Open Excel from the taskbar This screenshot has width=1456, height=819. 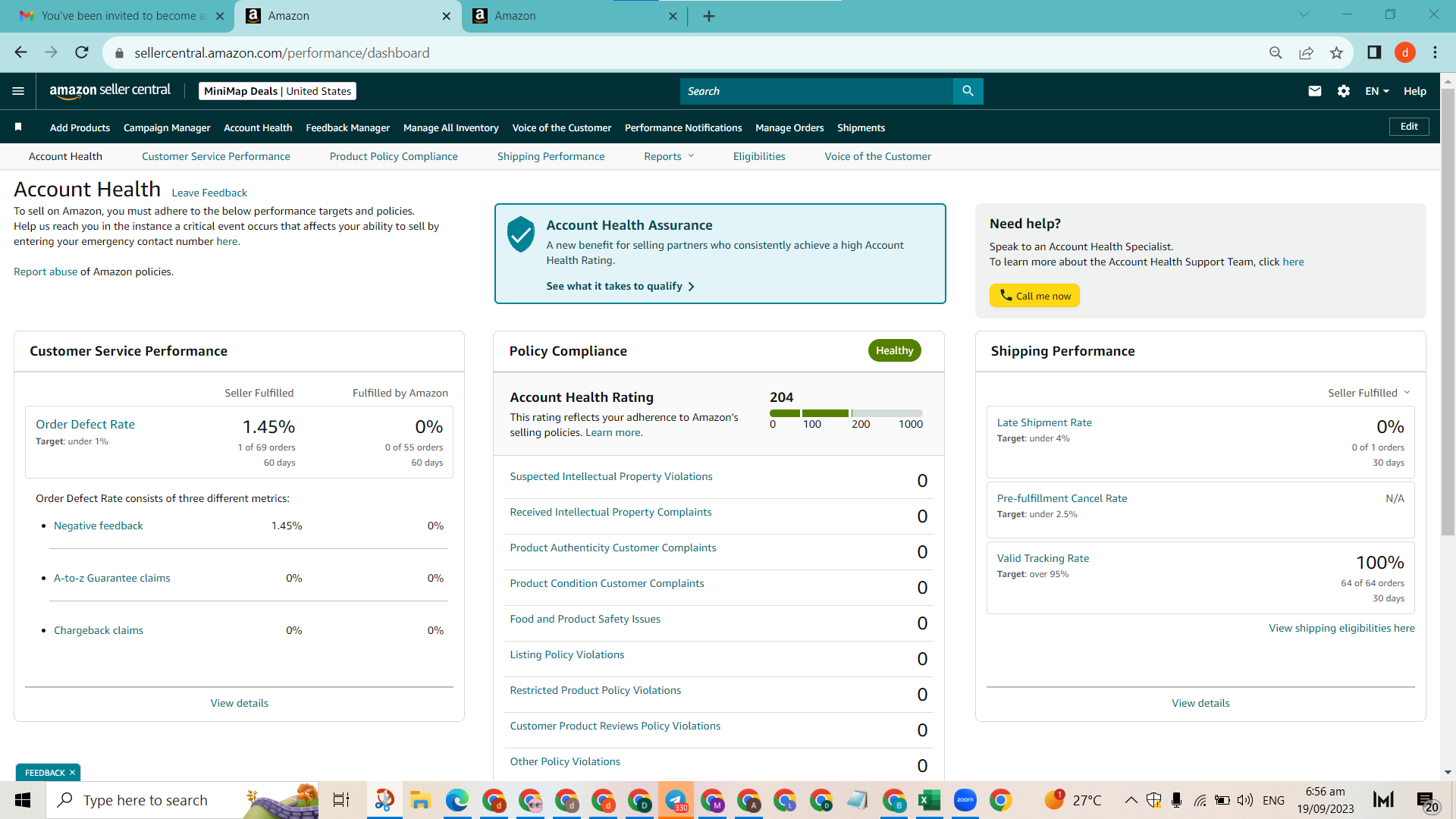929,800
